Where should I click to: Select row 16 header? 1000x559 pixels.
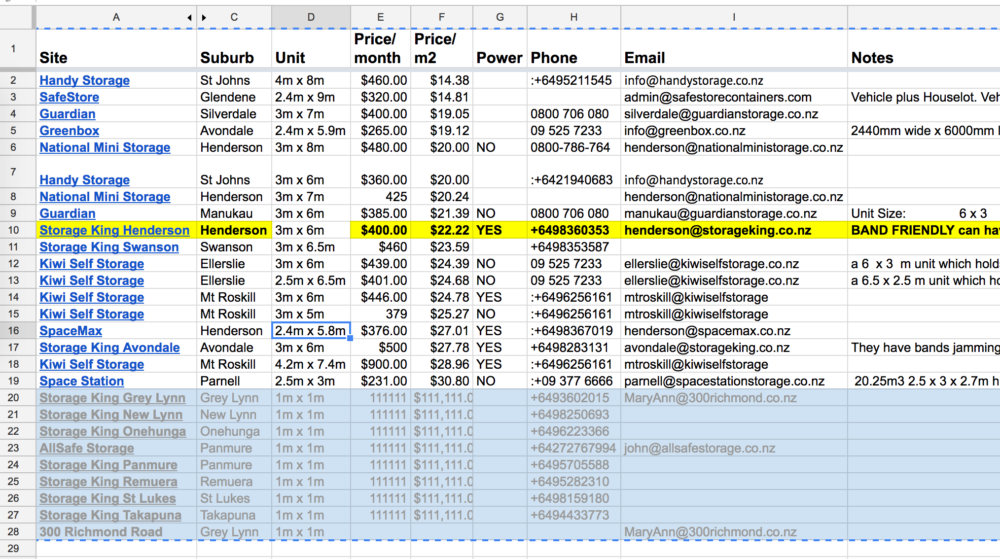click(x=13, y=331)
